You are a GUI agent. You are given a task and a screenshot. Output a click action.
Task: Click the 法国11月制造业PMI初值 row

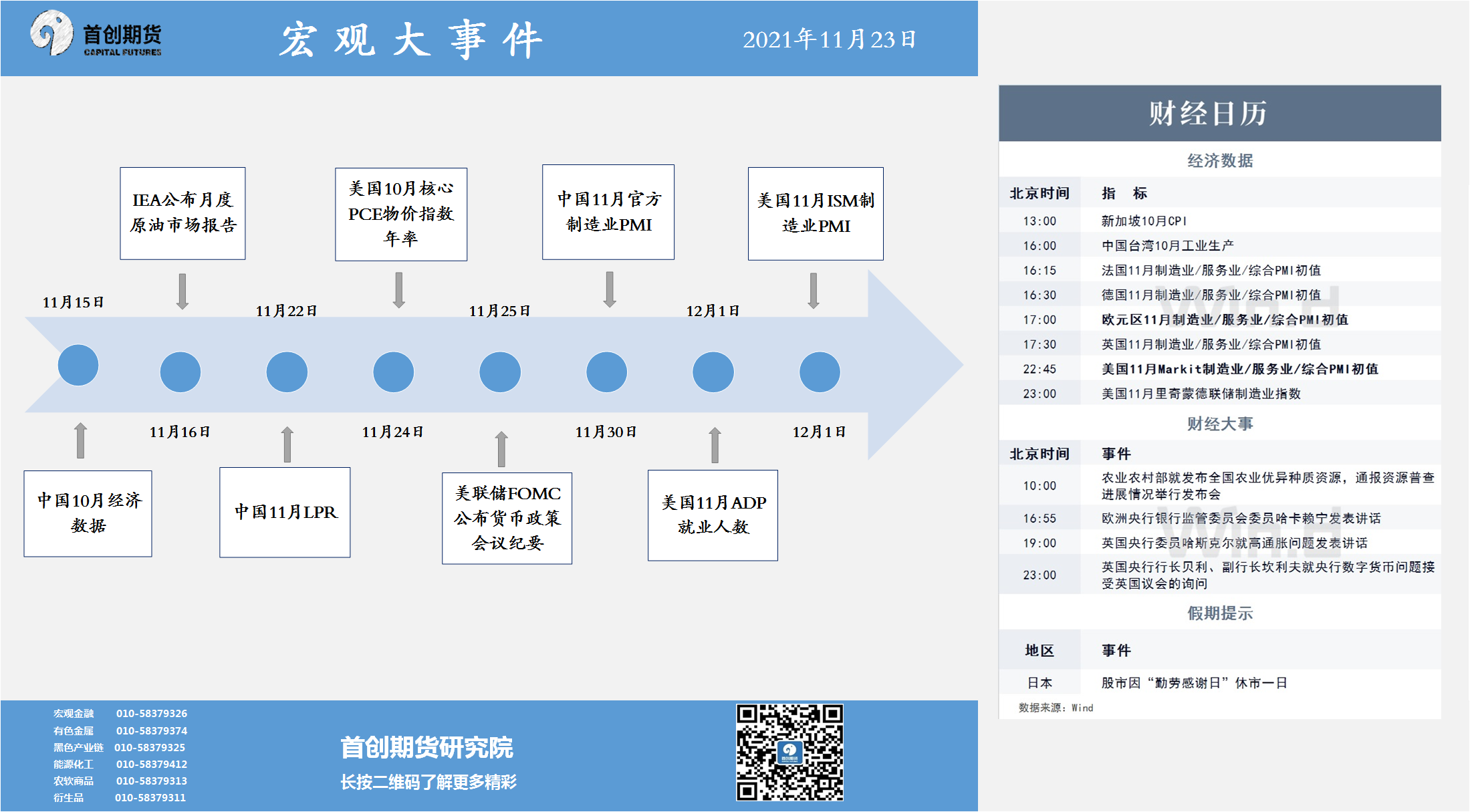pos(1220,270)
